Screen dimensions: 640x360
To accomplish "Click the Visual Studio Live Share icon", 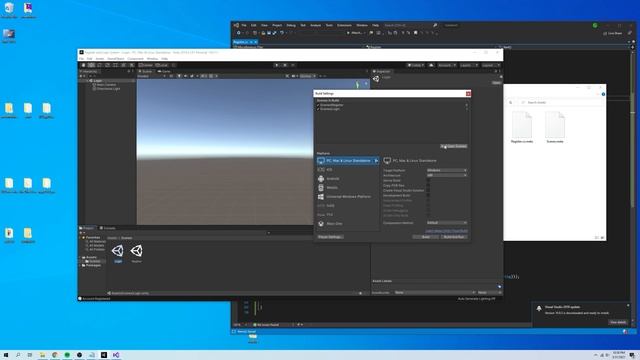I will pos(612,33).
